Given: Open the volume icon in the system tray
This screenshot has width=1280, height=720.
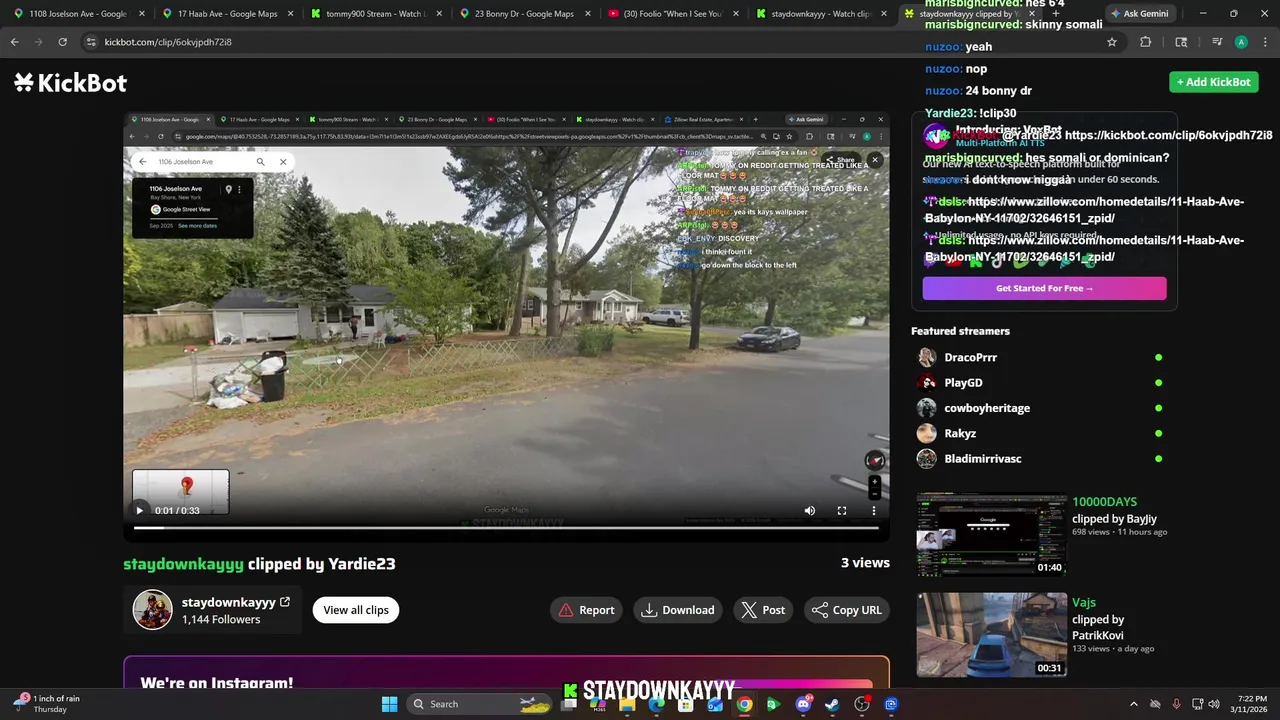Looking at the screenshot, I should pos(1214,704).
